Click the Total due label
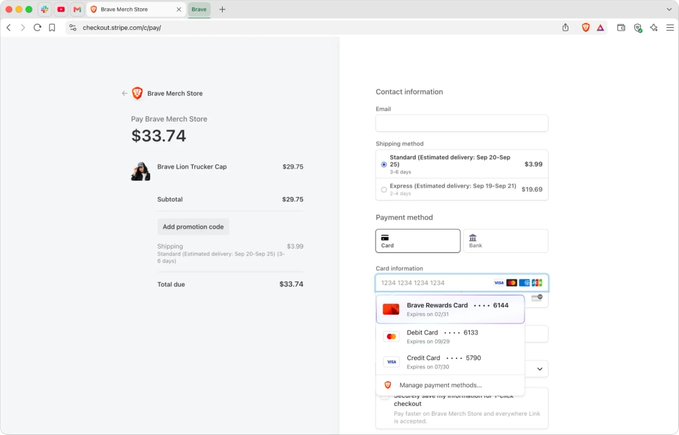The width and height of the screenshot is (679, 435). (171, 284)
